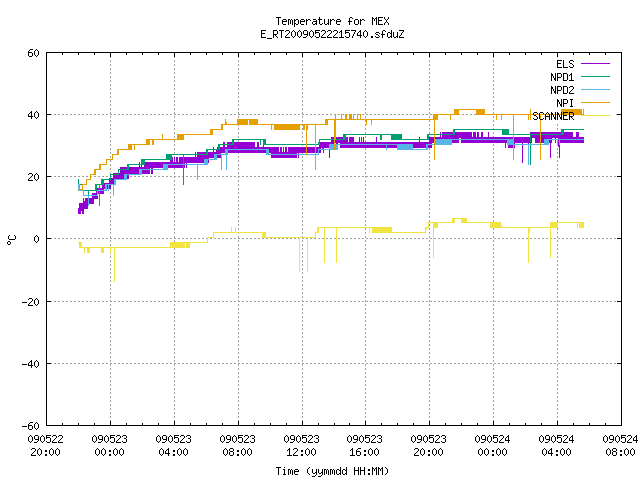
Task: Click the orange NPI downward spike near 090523 13:00
Action: point(316,147)
